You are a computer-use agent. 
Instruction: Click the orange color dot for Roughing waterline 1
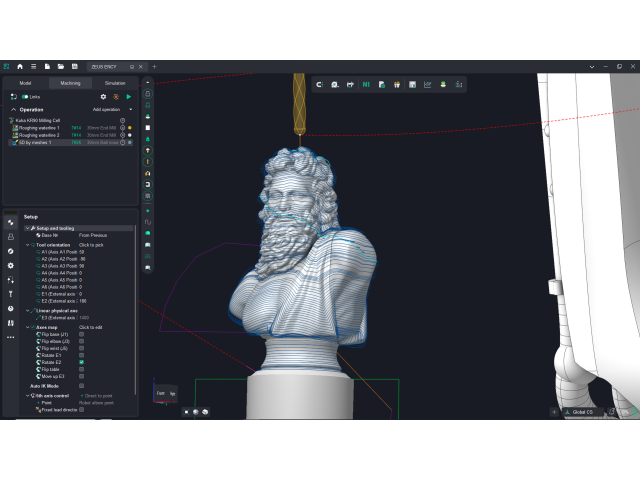pos(129,128)
